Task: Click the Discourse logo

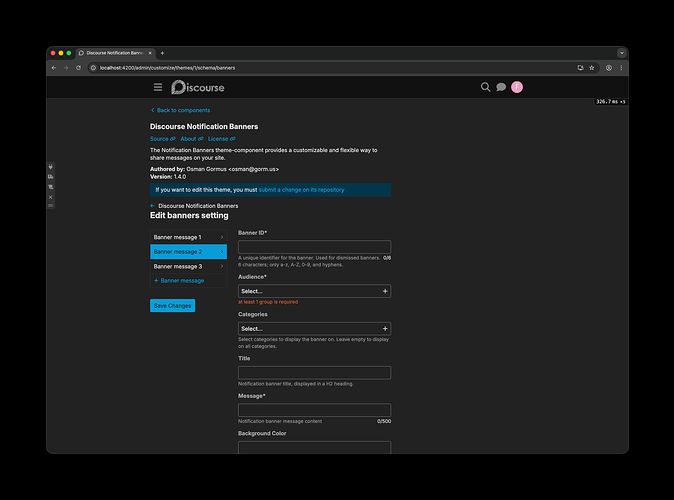Action: tap(198, 87)
